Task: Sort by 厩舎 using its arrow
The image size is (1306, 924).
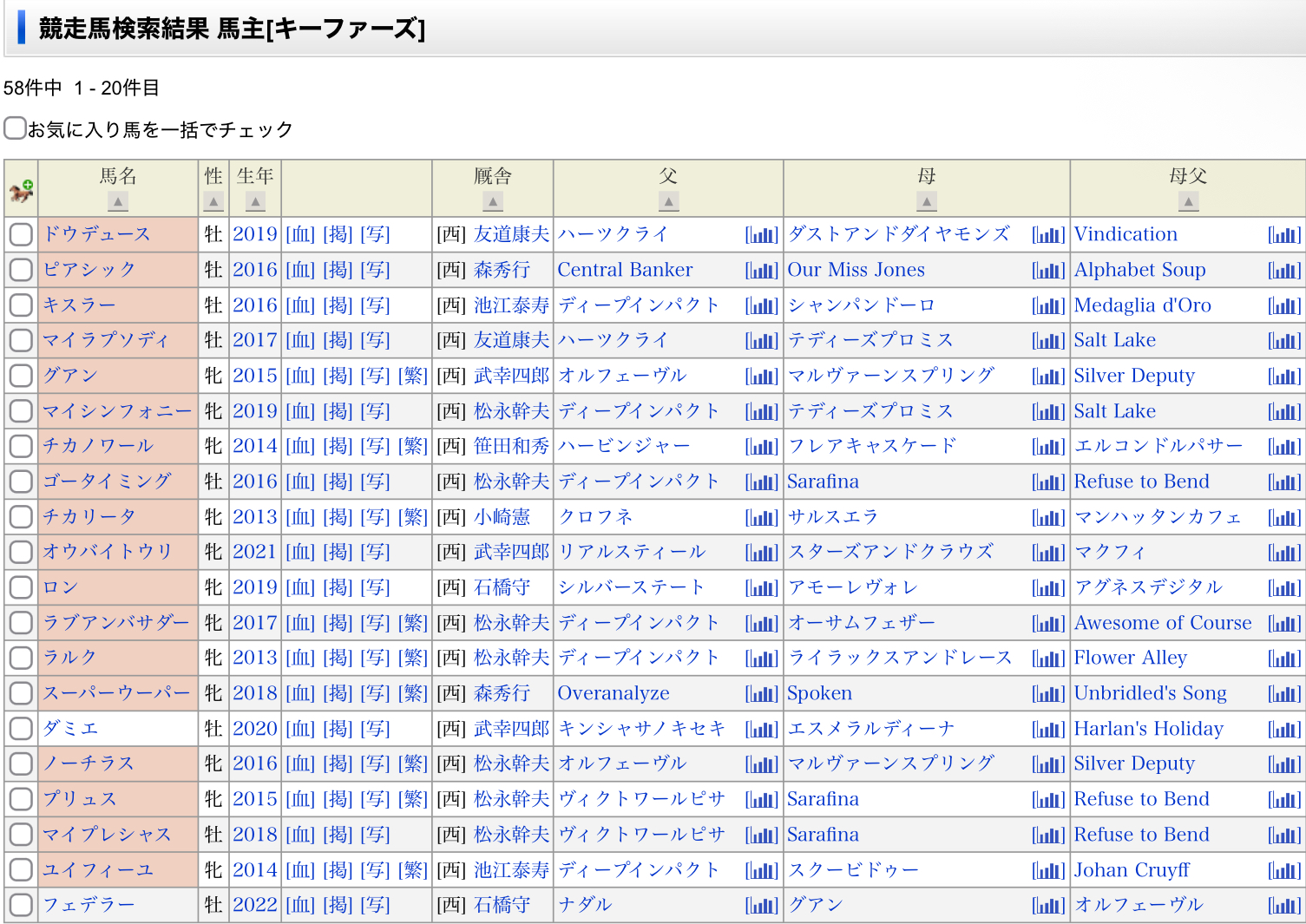Action: (493, 202)
